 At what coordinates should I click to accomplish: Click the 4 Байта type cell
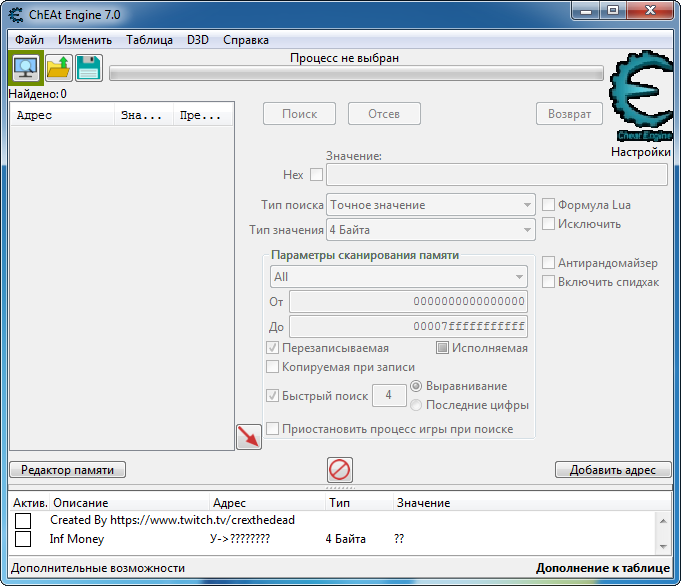pos(346,539)
